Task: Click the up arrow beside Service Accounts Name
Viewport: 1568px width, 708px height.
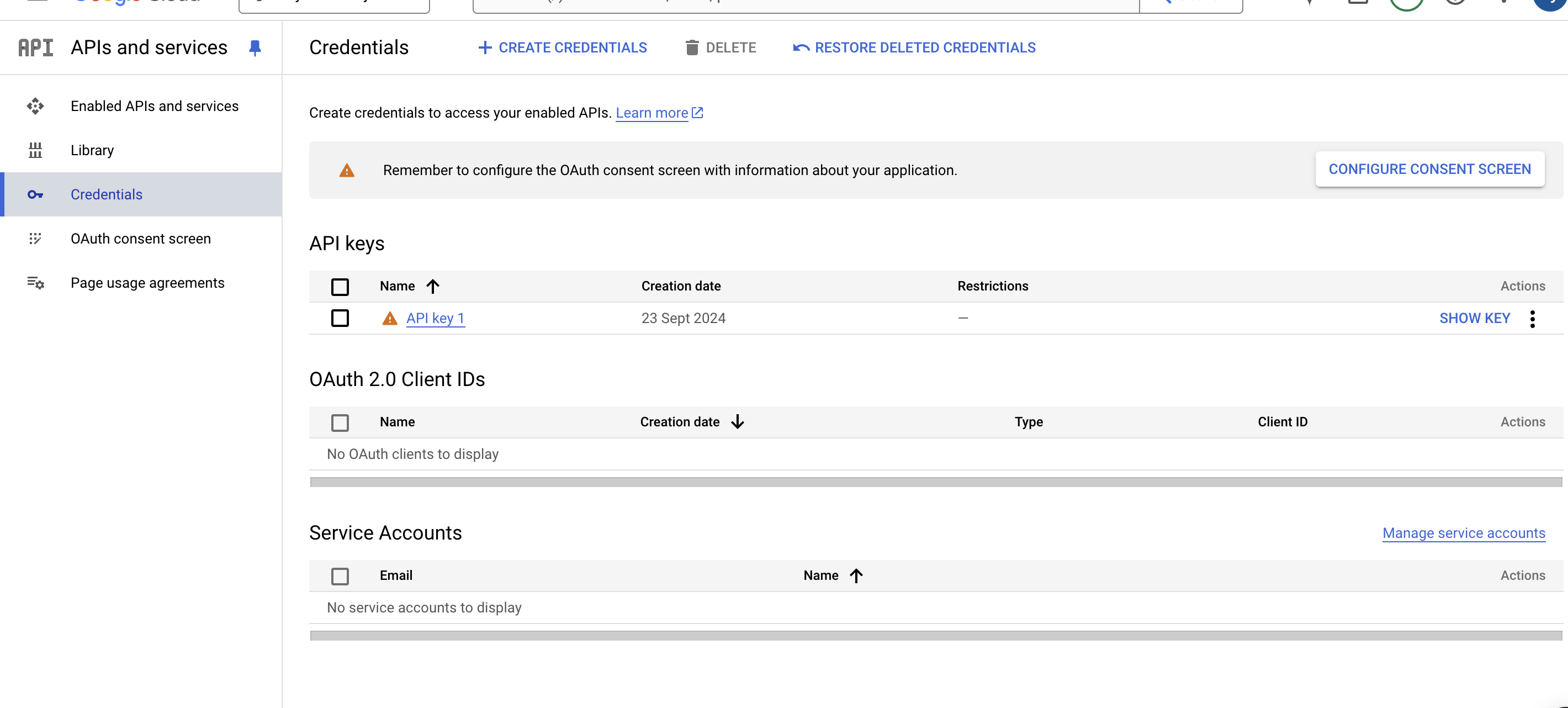Action: [x=856, y=575]
